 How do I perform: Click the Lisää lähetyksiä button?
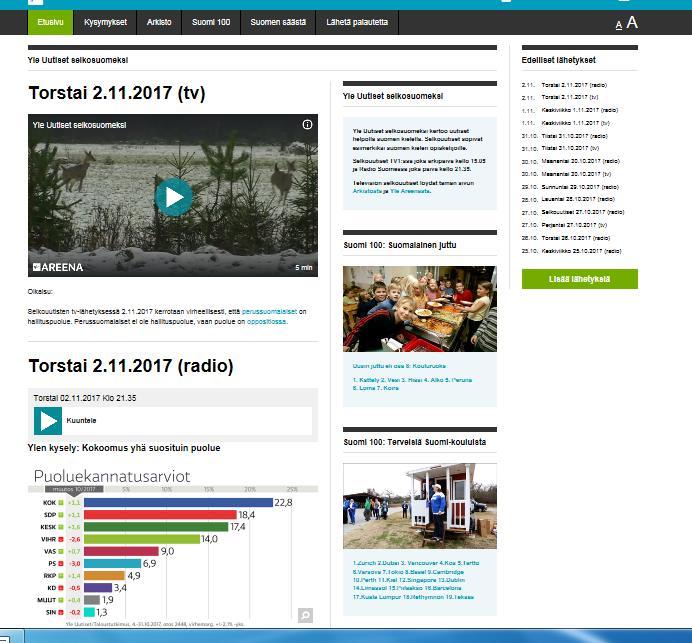tap(579, 279)
